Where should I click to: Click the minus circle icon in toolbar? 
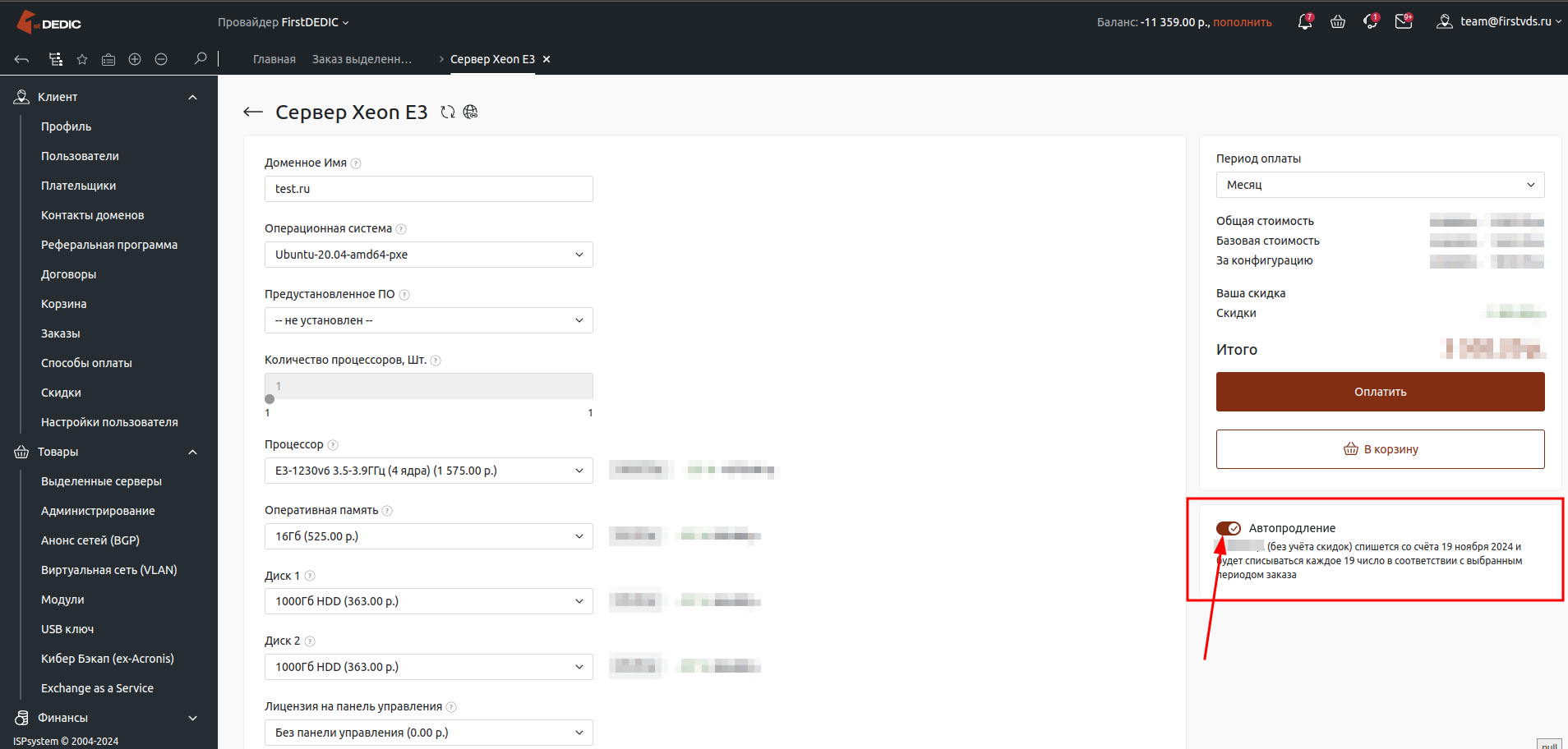(161, 59)
